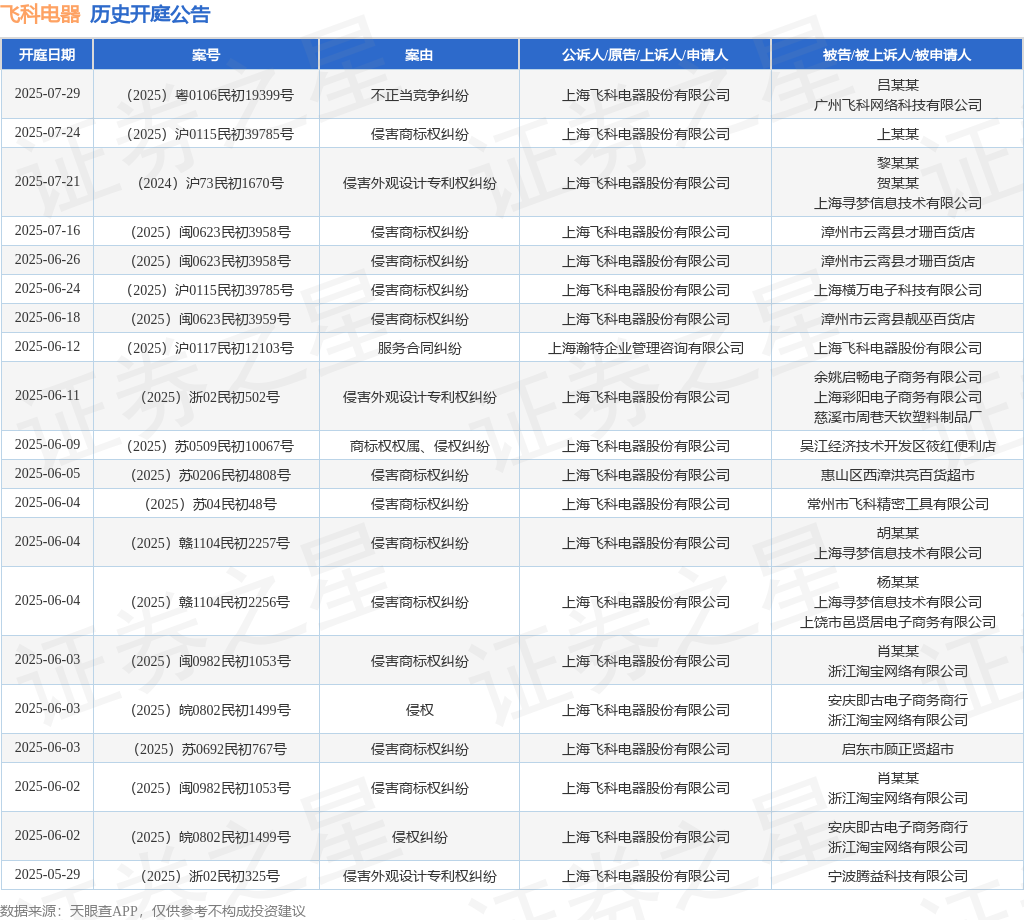Click the 商标权权属、侵权纠纷 cause cell
1024x920 pixels.
[x=419, y=446]
